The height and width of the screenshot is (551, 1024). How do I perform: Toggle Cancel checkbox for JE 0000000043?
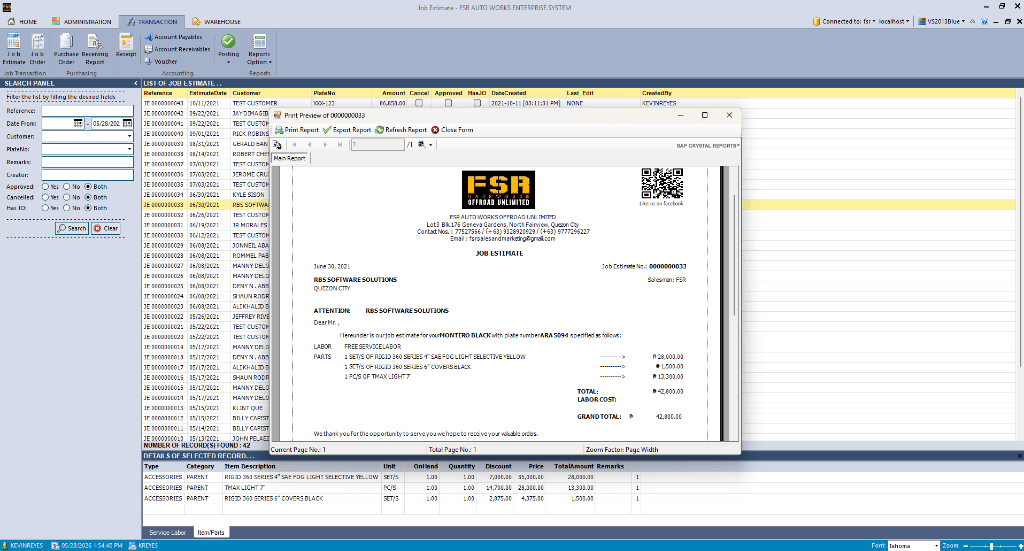pos(419,103)
